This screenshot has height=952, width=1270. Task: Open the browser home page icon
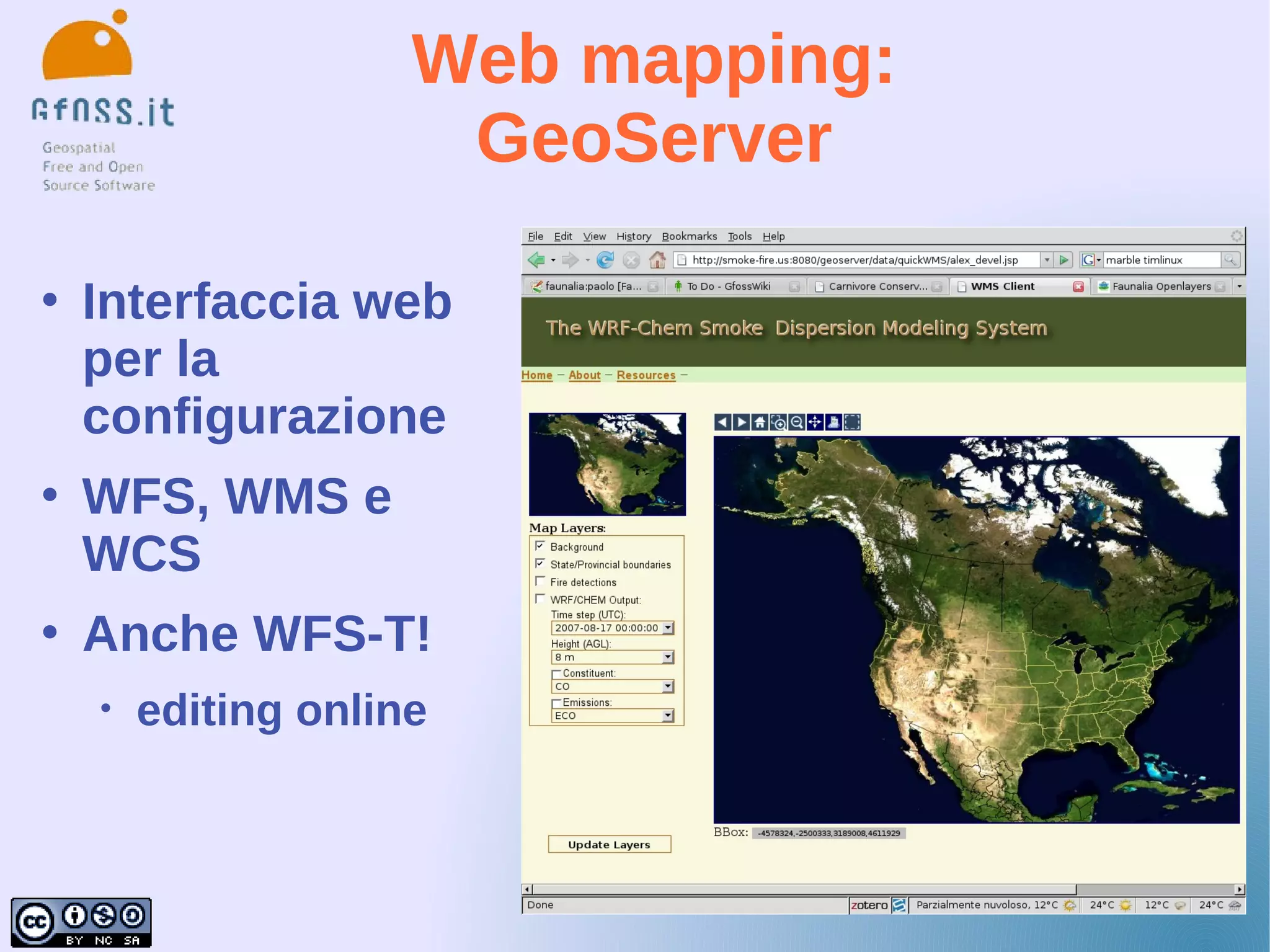pyautogui.click(x=657, y=260)
